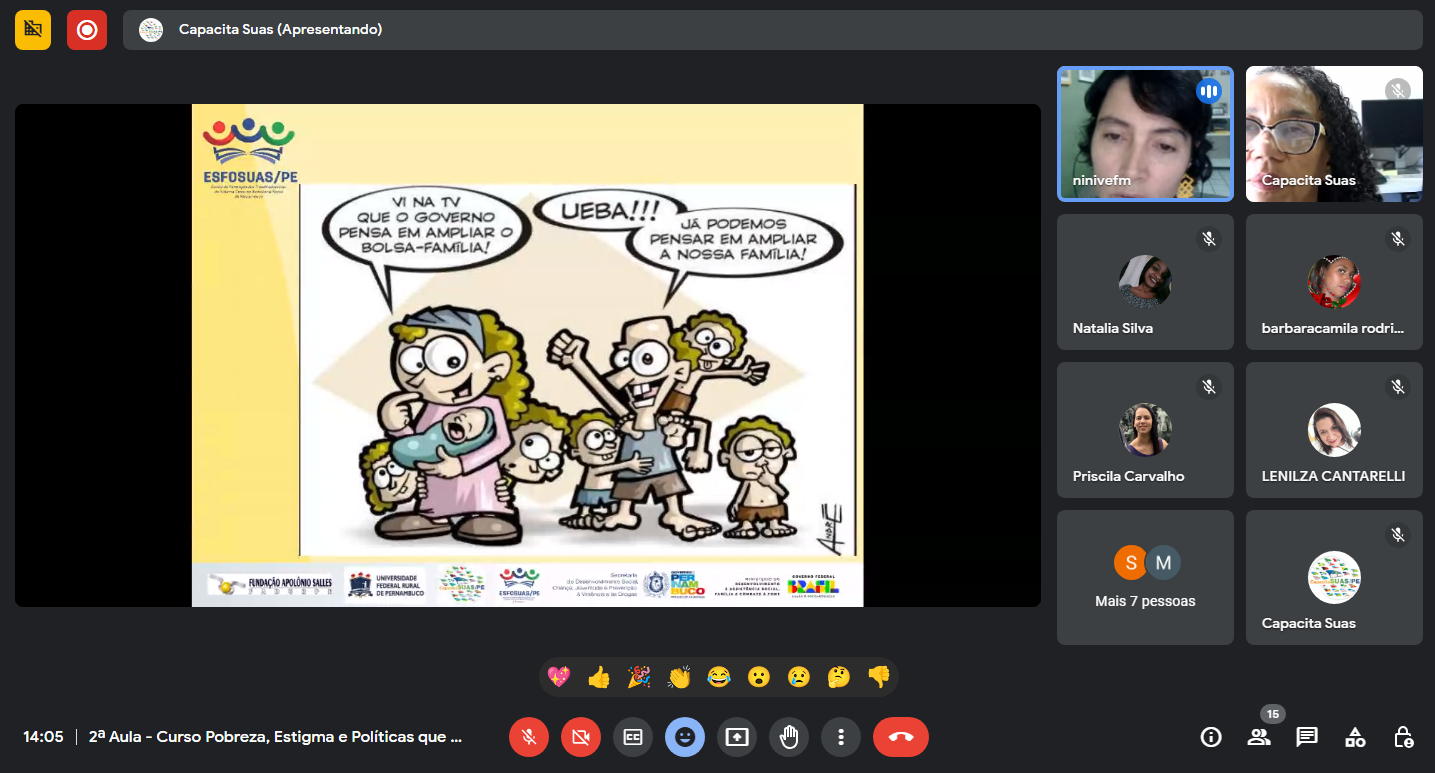The width and height of the screenshot is (1435, 773).
Task: Click the Capacita Suas (Apresentando) bar
Action: point(772,30)
